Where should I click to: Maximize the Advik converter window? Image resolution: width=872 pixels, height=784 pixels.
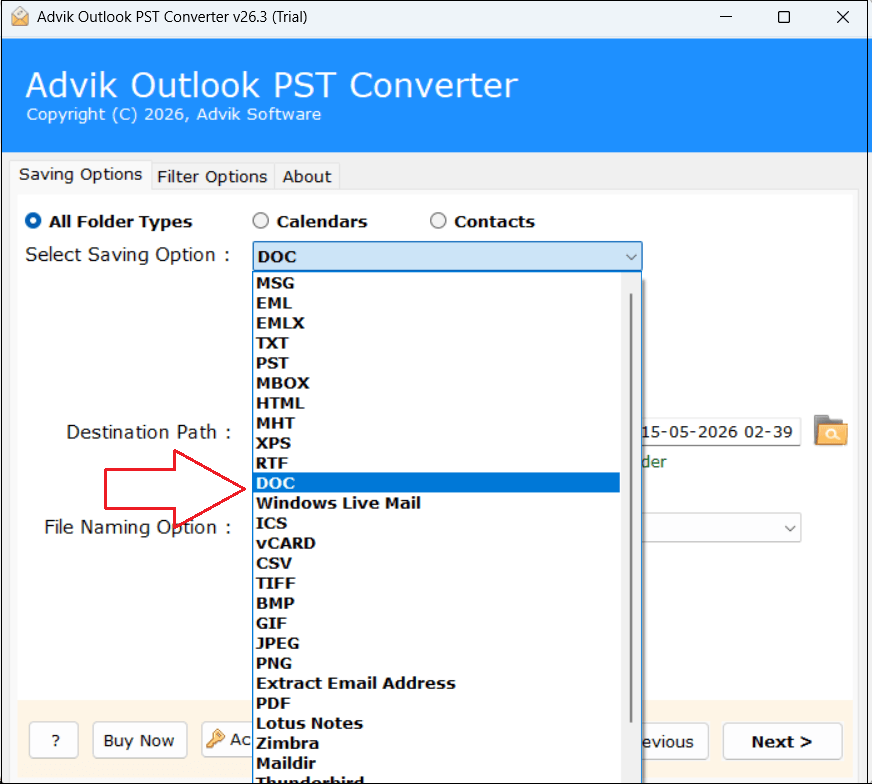(784, 17)
